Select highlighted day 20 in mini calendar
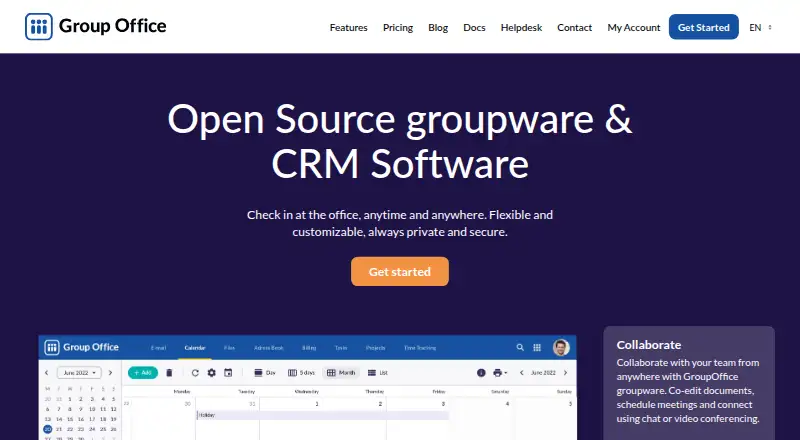This screenshot has height=440, width=800. [x=47, y=429]
